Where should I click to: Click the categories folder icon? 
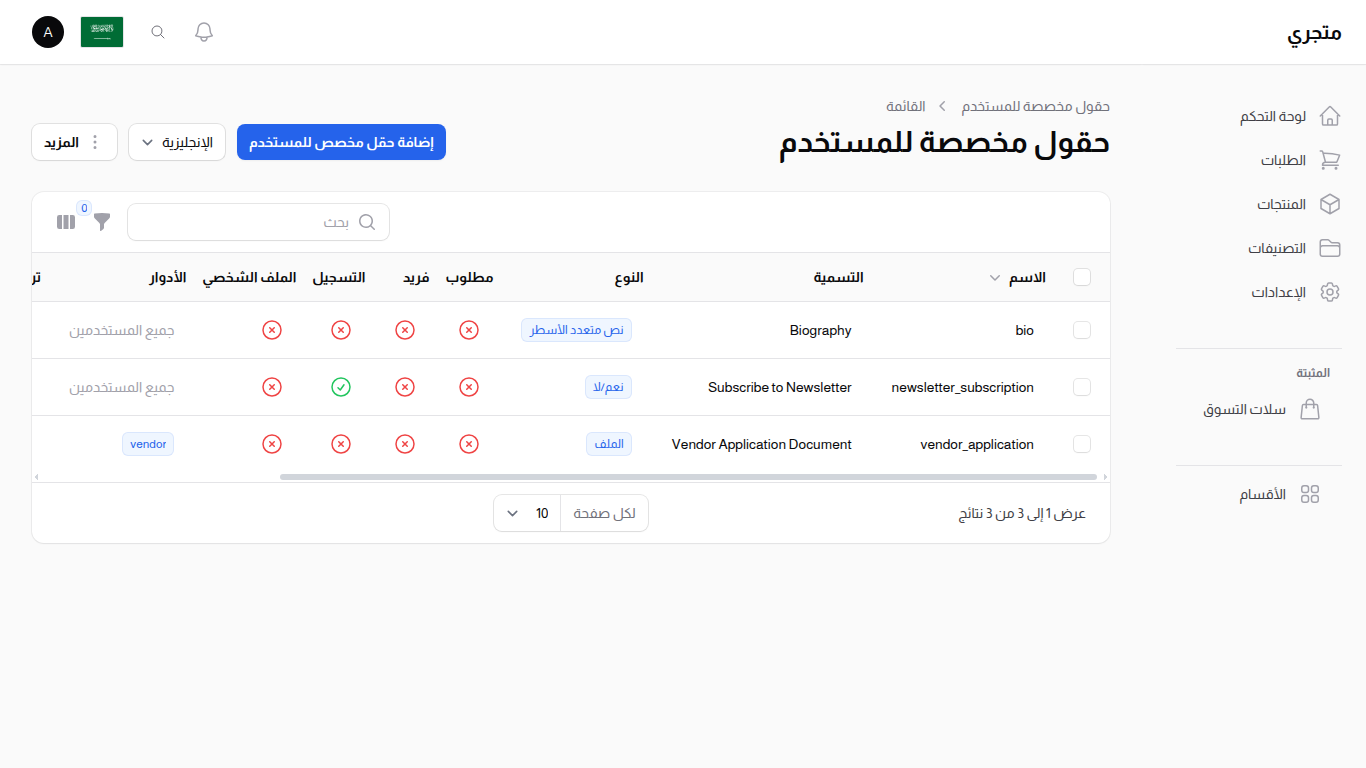1330,248
